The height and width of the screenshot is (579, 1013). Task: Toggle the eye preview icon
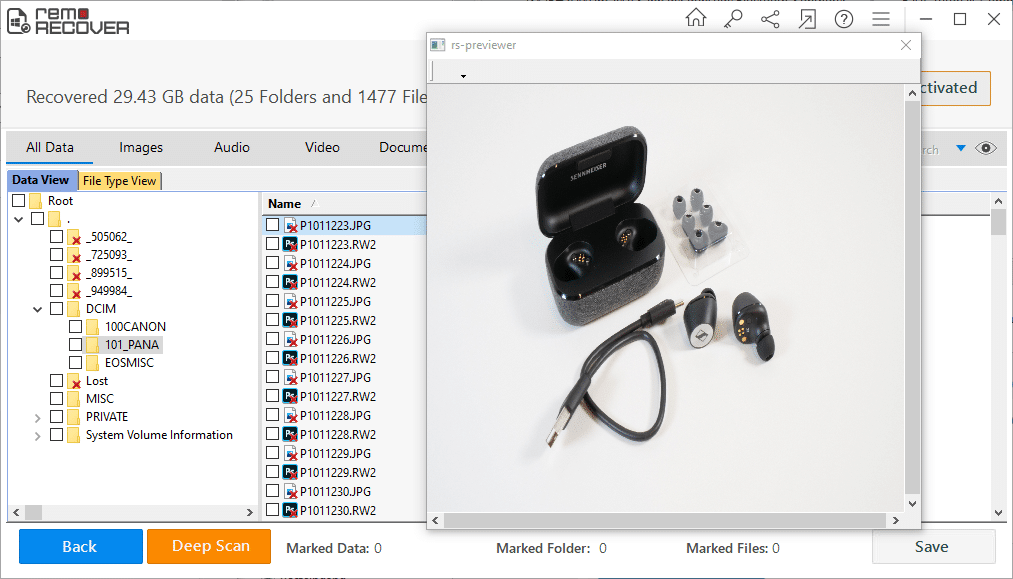[986, 148]
